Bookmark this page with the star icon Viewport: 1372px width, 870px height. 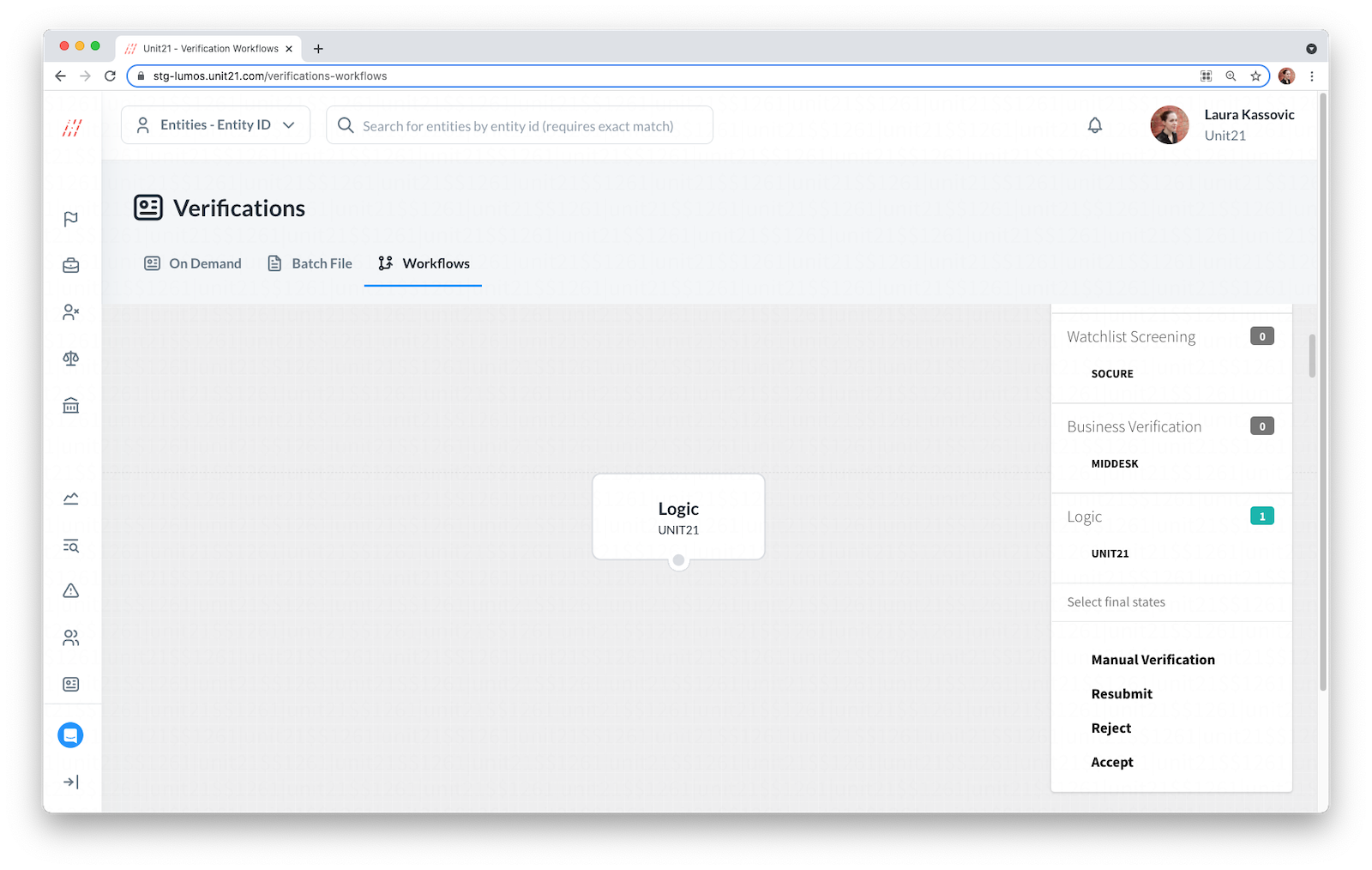pos(1255,76)
